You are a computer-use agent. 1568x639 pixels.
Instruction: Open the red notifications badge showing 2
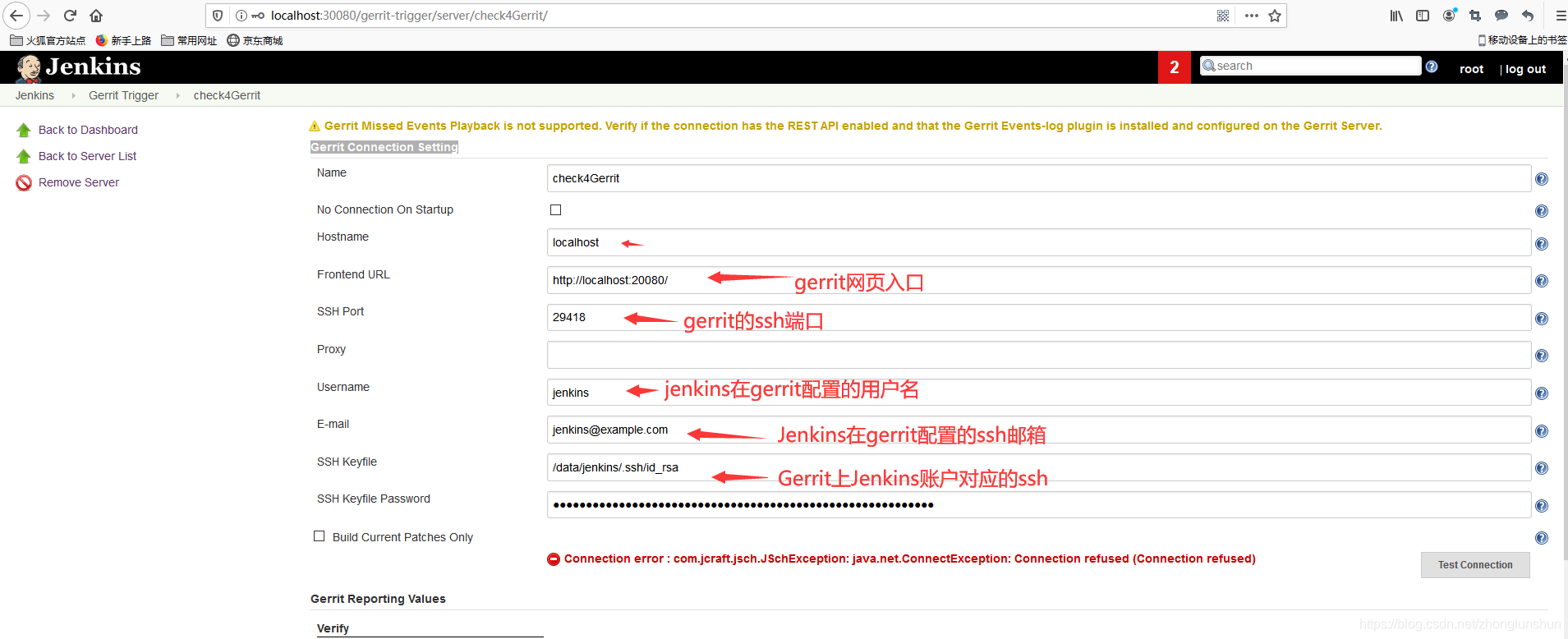[1175, 67]
